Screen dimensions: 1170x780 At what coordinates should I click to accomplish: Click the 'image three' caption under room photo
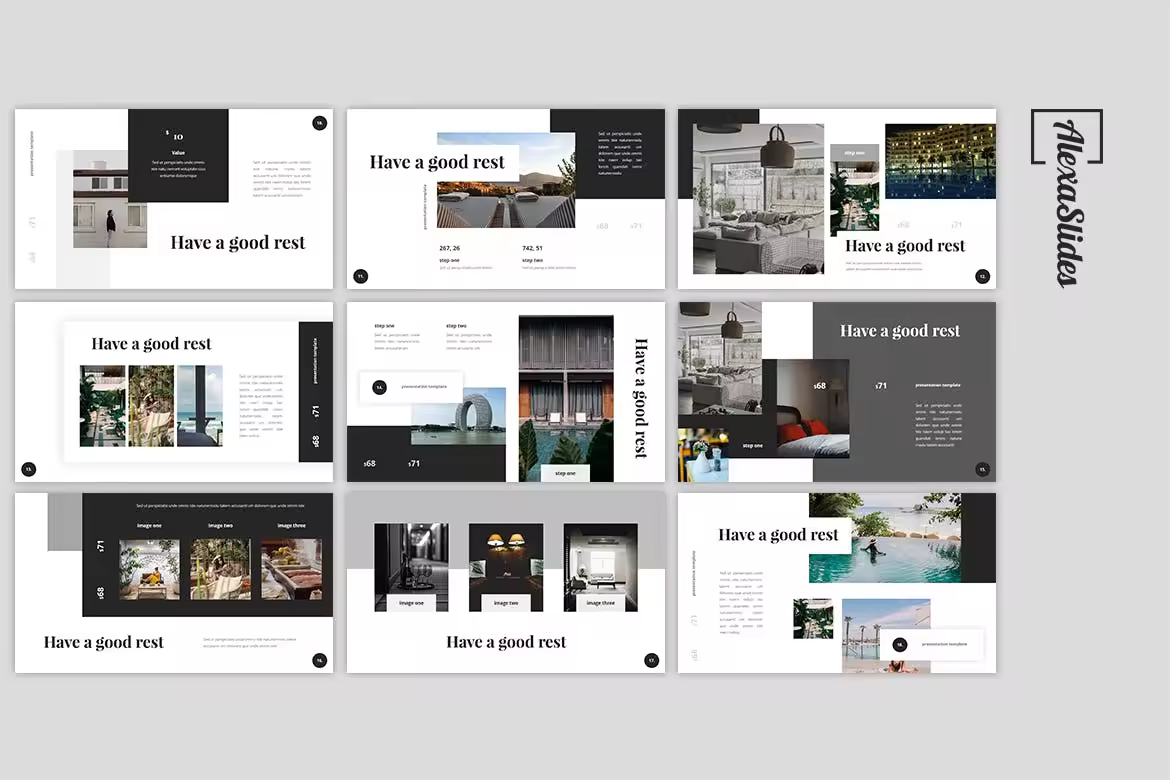click(x=600, y=603)
